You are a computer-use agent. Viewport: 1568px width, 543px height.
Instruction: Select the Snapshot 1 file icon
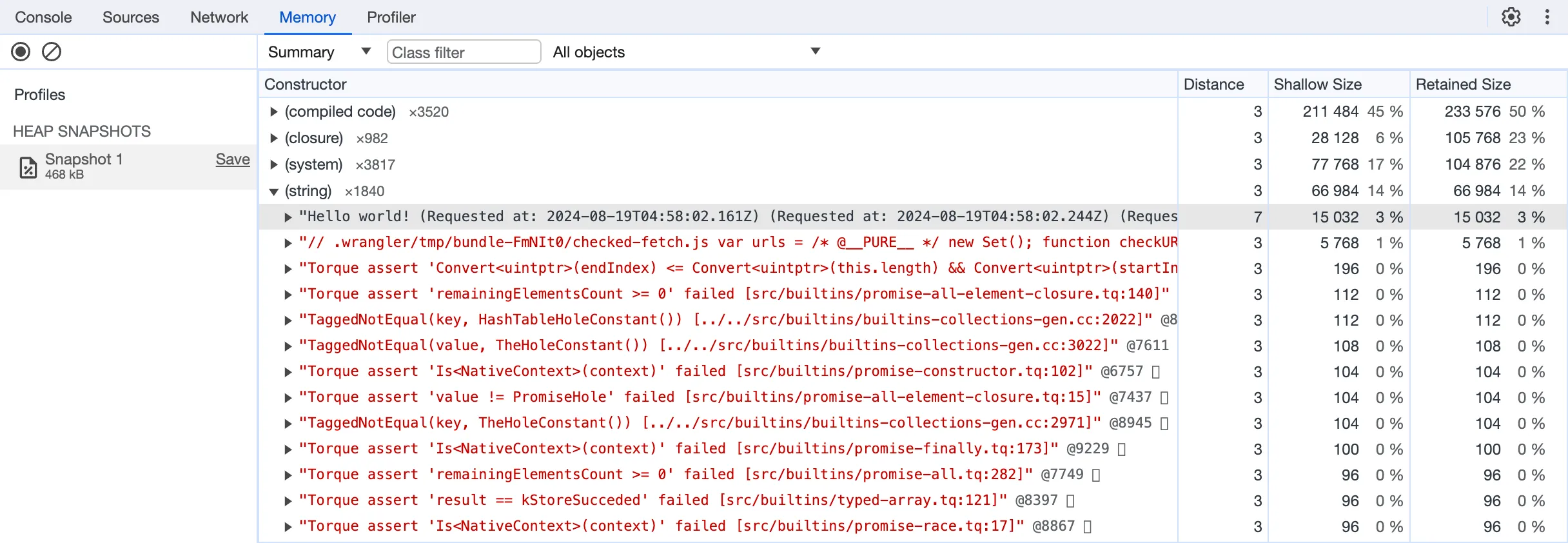point(28,166)
